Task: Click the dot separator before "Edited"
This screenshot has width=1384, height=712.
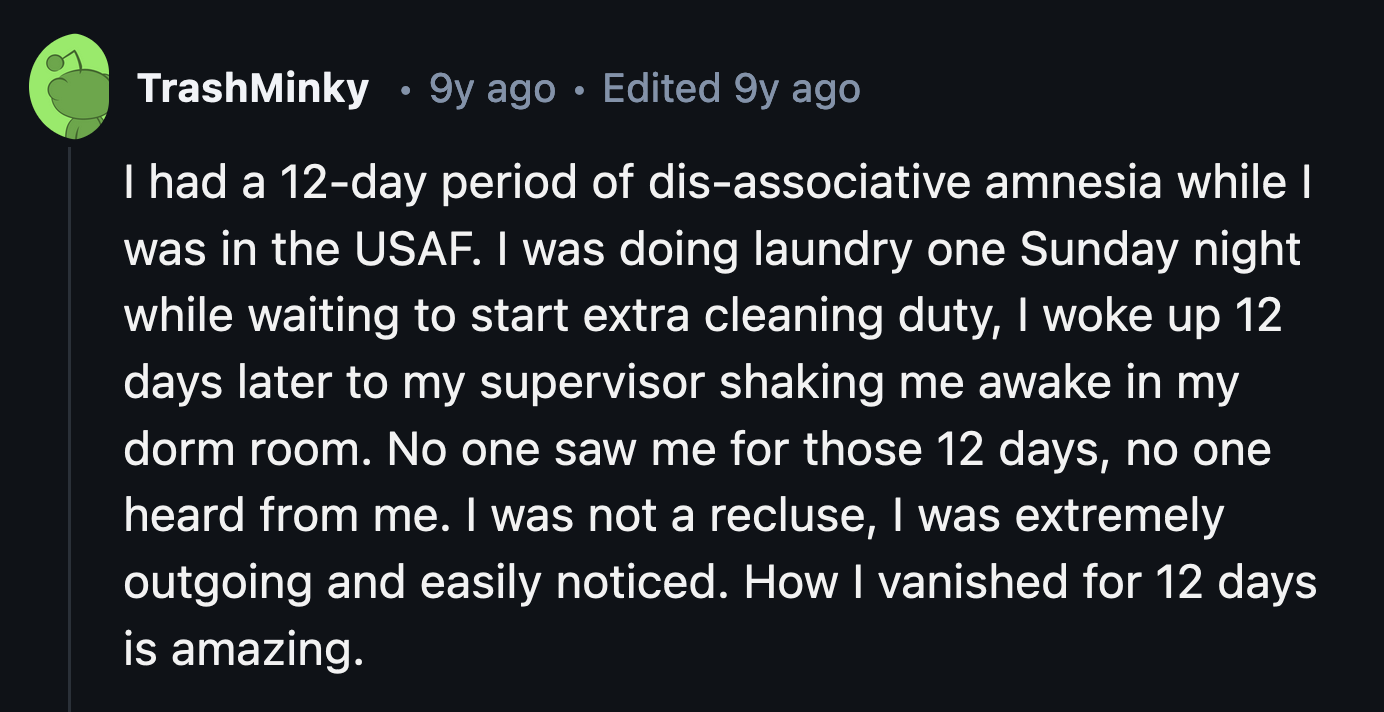Action: tap(579, 91)
